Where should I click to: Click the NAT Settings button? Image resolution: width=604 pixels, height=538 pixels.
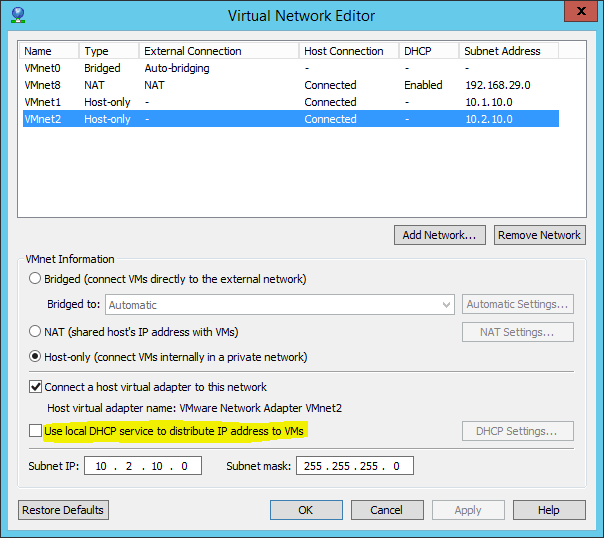[x=518, y=332]
